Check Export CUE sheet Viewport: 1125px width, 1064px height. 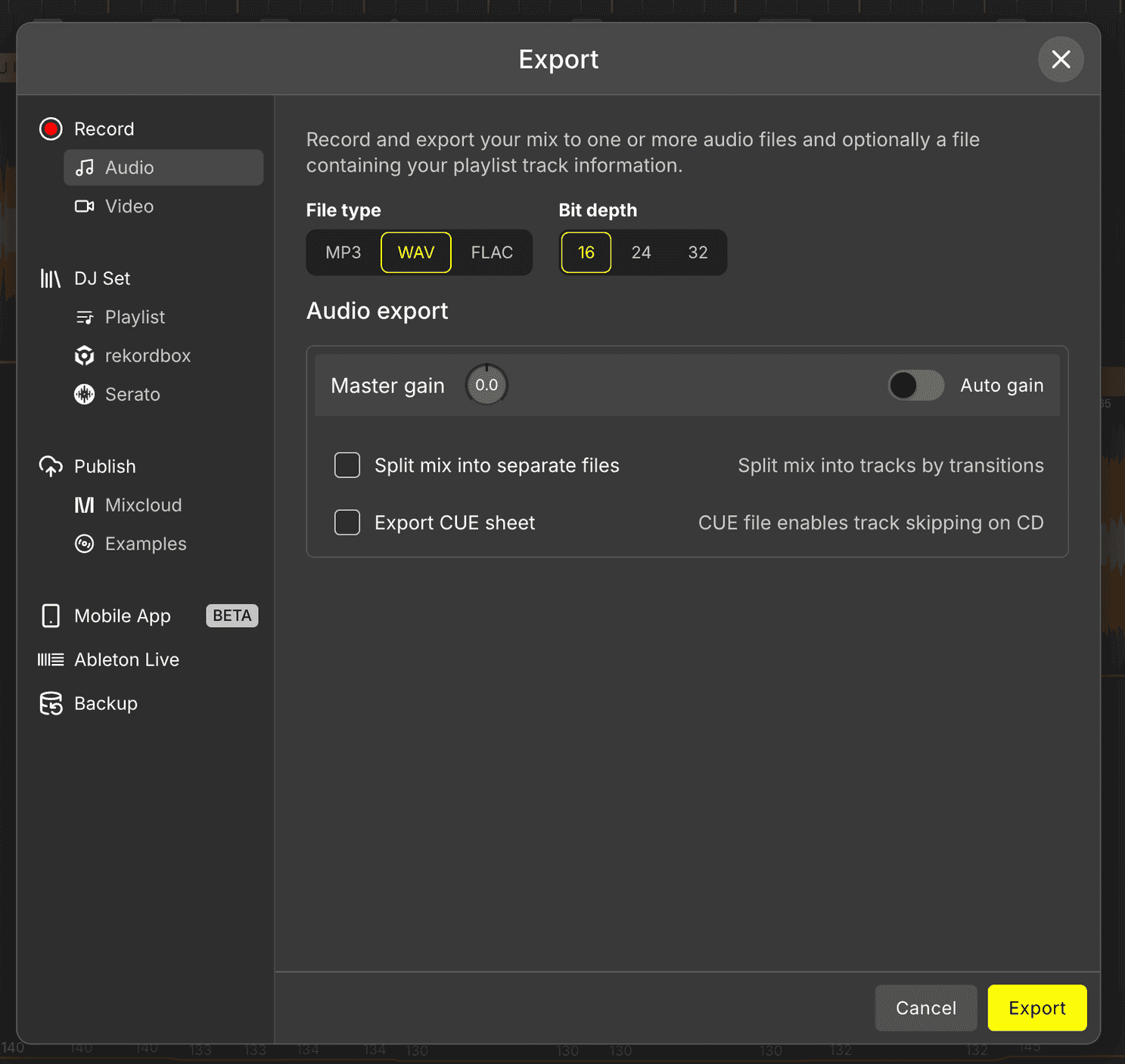tap(347, 522)
